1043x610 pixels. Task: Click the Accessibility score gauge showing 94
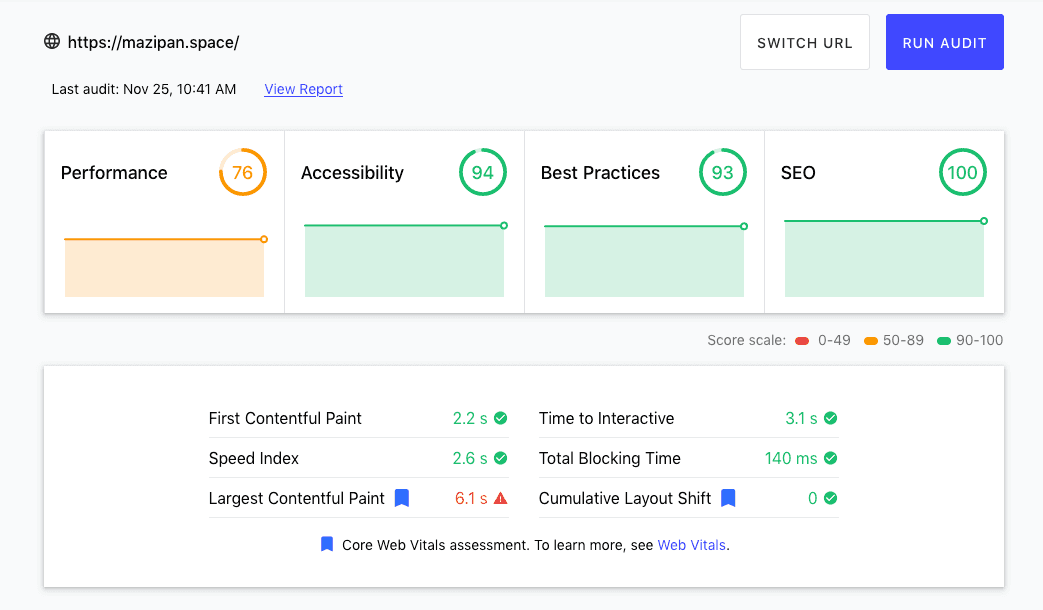coord(482,173)
